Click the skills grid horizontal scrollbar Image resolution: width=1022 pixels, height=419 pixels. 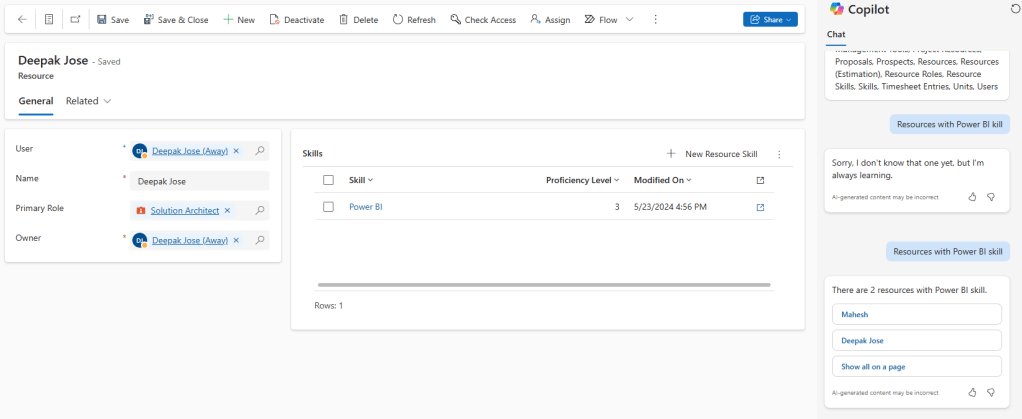543,285
